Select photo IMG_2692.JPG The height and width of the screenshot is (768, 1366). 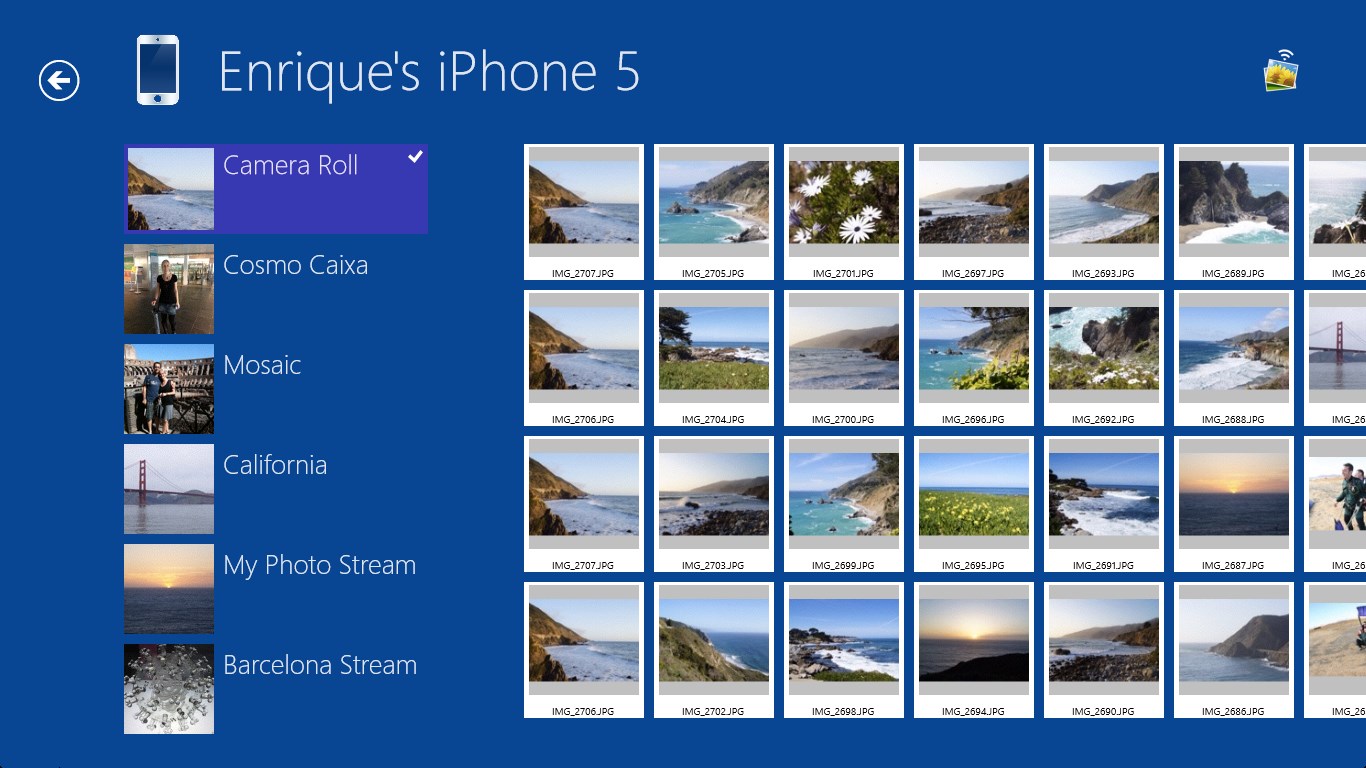tap(1104, 358)
